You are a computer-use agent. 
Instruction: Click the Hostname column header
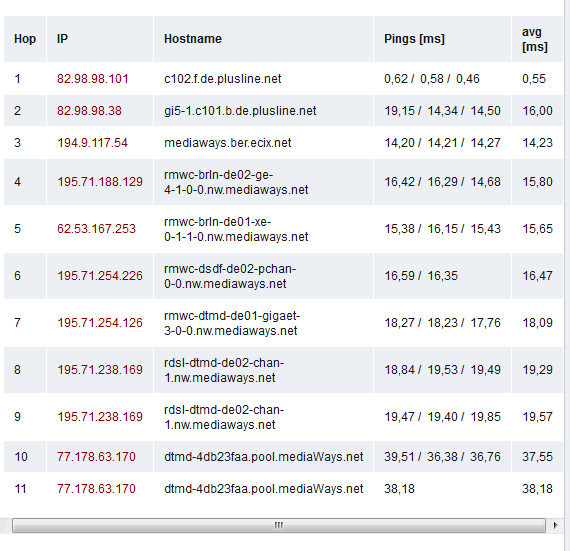[263, 39]
